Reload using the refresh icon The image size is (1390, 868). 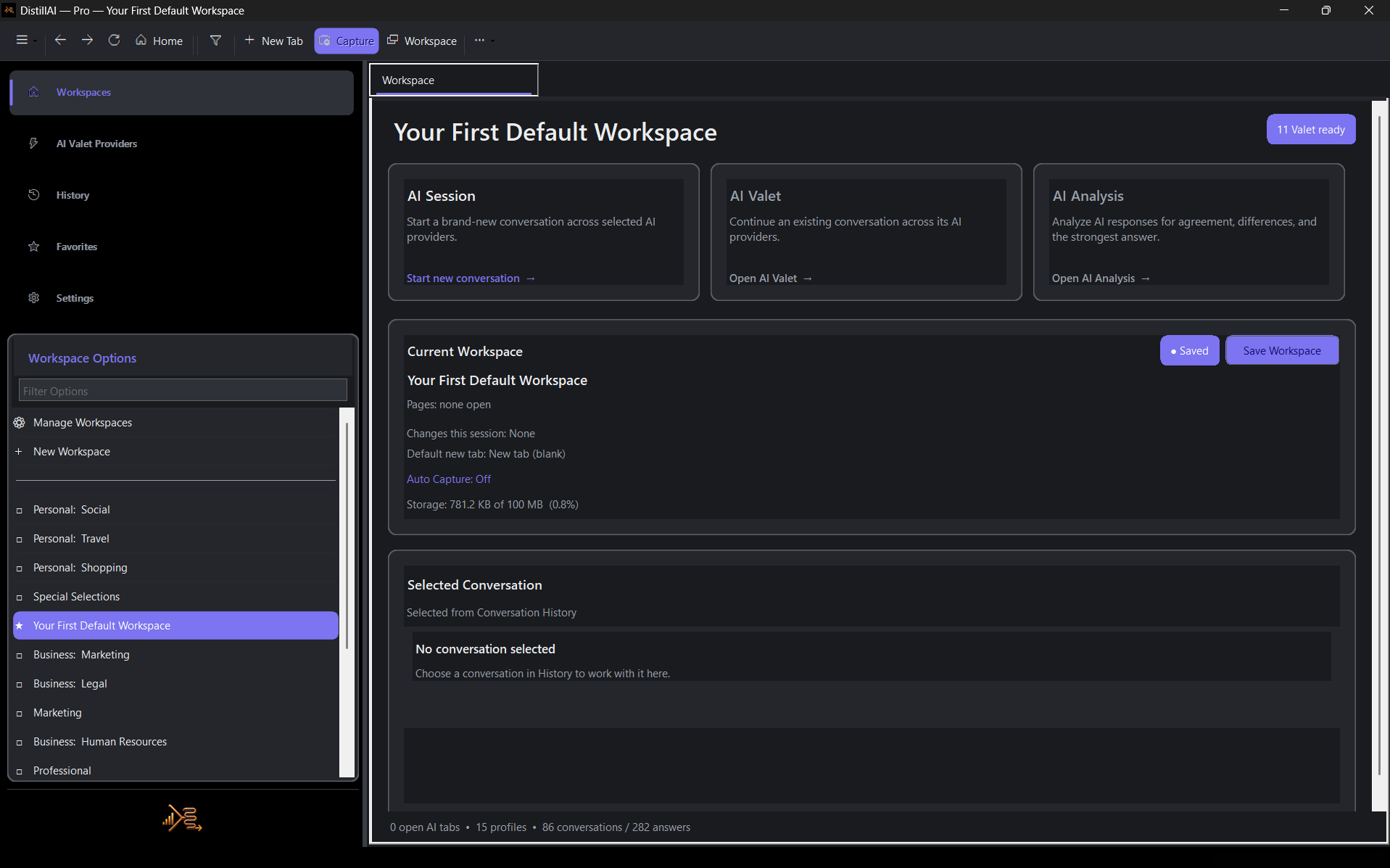pyautogui.click(x=114, y=41)
